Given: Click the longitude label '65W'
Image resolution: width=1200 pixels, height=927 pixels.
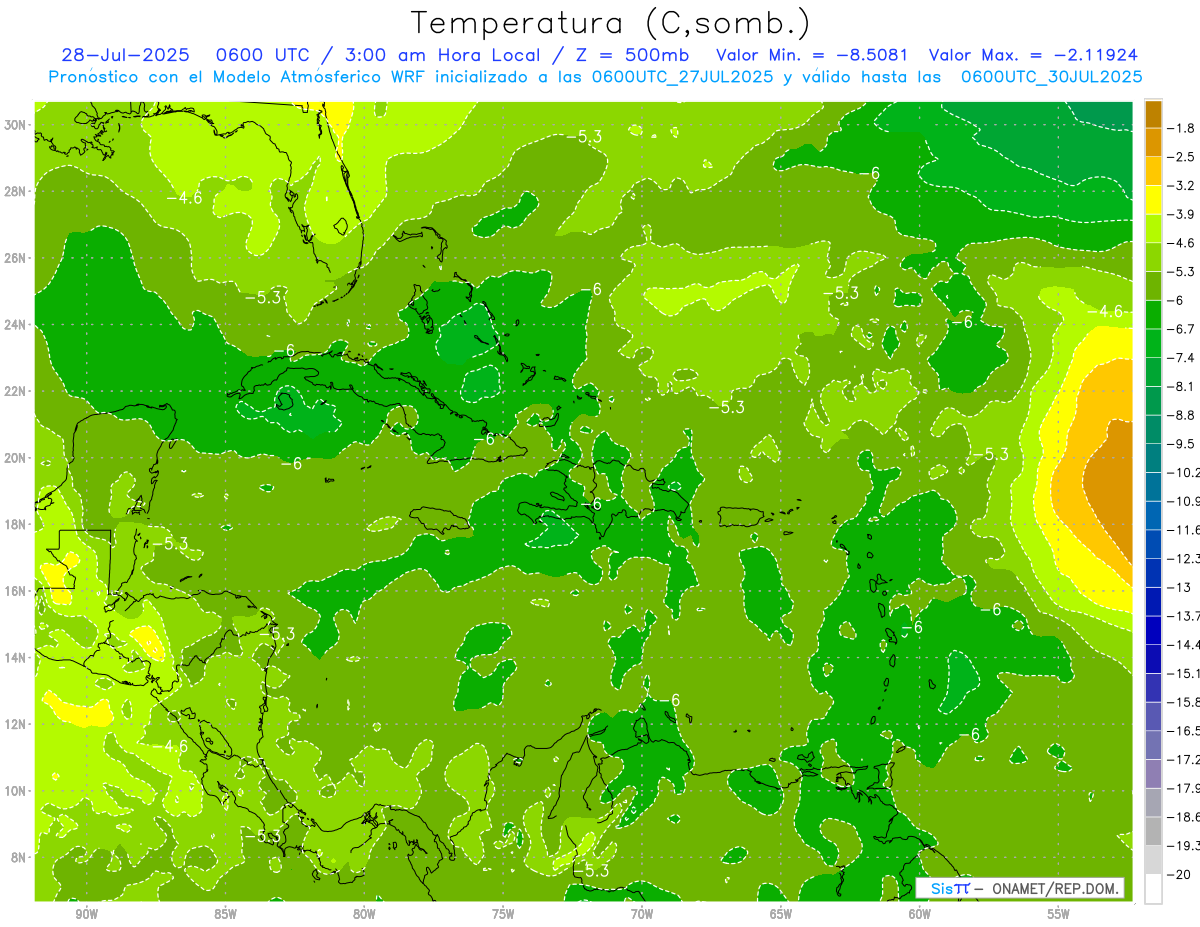Looking at the screenshot, I should point(781,914).
